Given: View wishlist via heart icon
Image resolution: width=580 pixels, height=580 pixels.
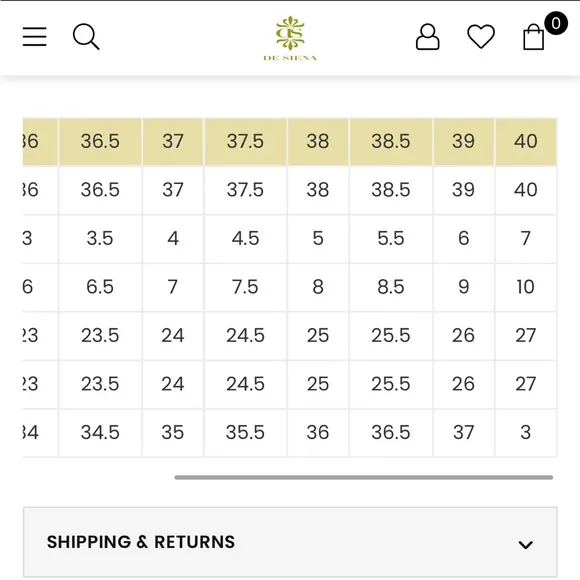Looking at the screenshot, I should click(x=481, y=36).
